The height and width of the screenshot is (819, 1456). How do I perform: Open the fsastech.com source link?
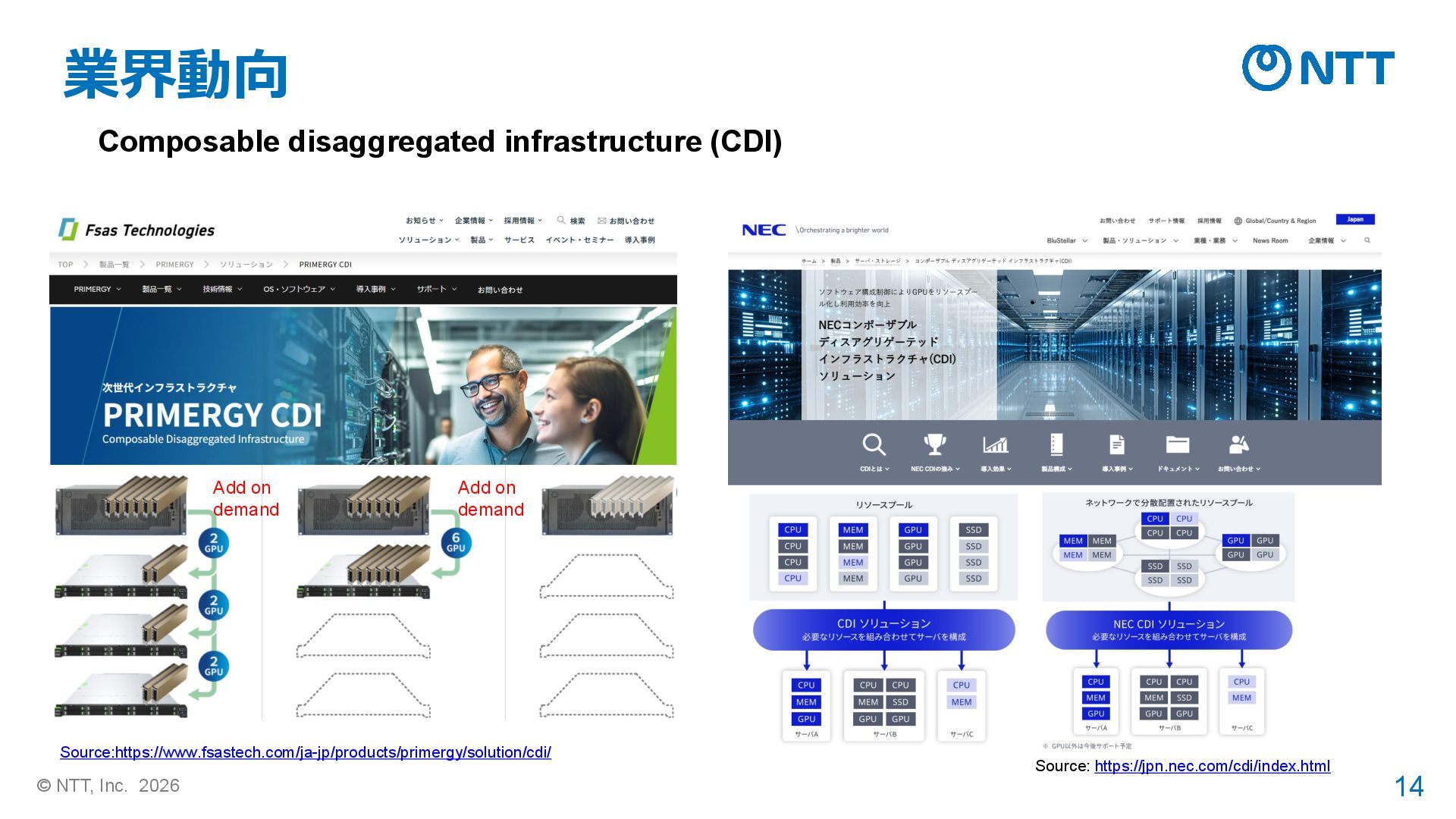[305, 752]
